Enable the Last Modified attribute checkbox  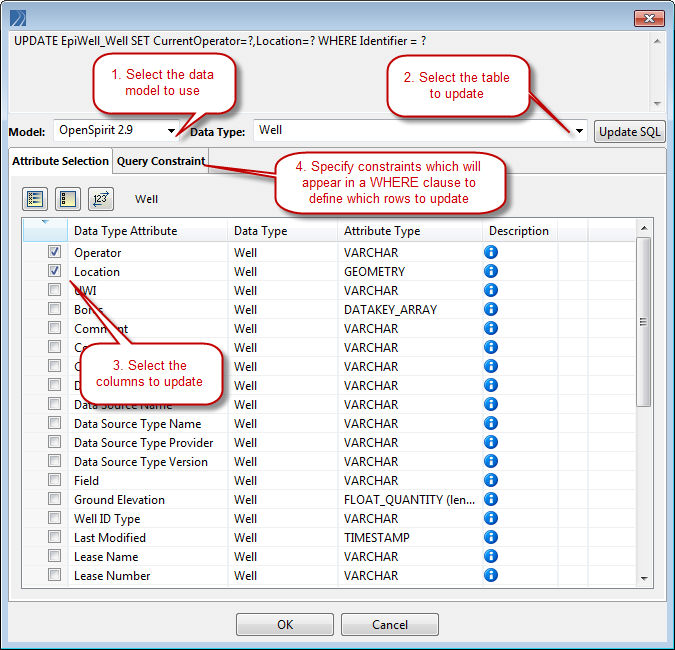(x=54, y=538)
